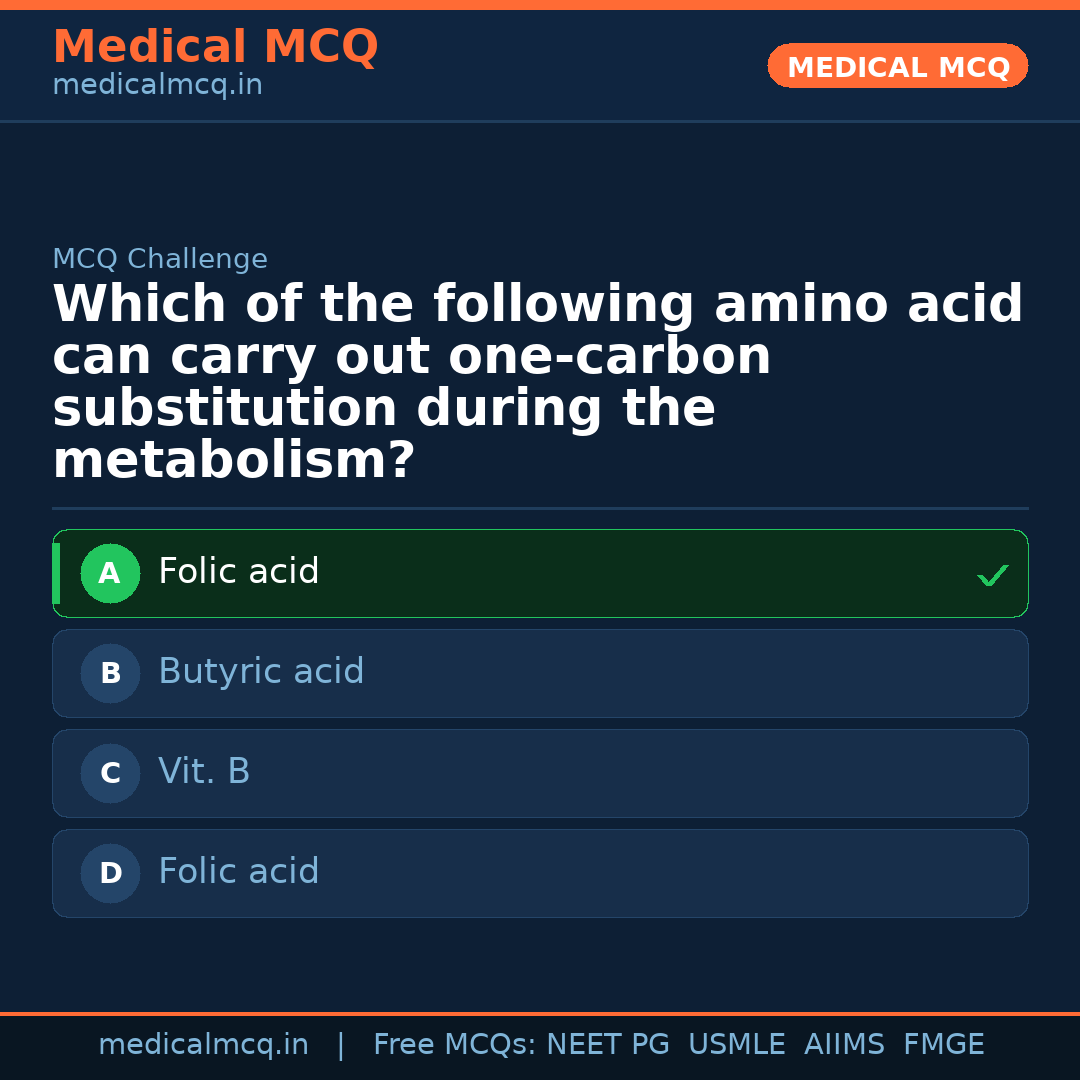Image resolution: width=1080 pixels, height=1080 pixels.
Task: Open the medicalmcq.in link in the footer
Action: [x=203, y=1045]
